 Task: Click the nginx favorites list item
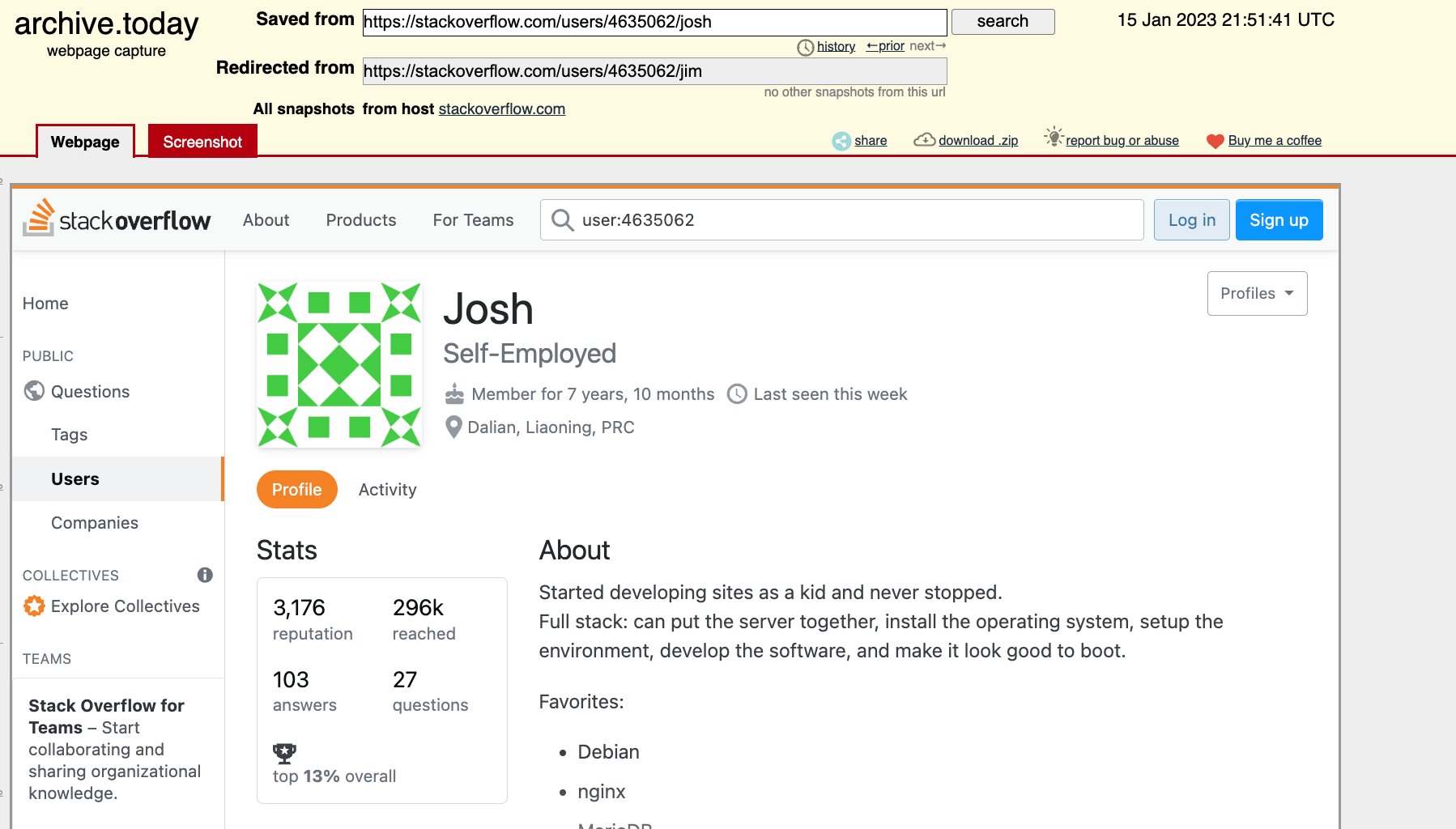[602, 792]
